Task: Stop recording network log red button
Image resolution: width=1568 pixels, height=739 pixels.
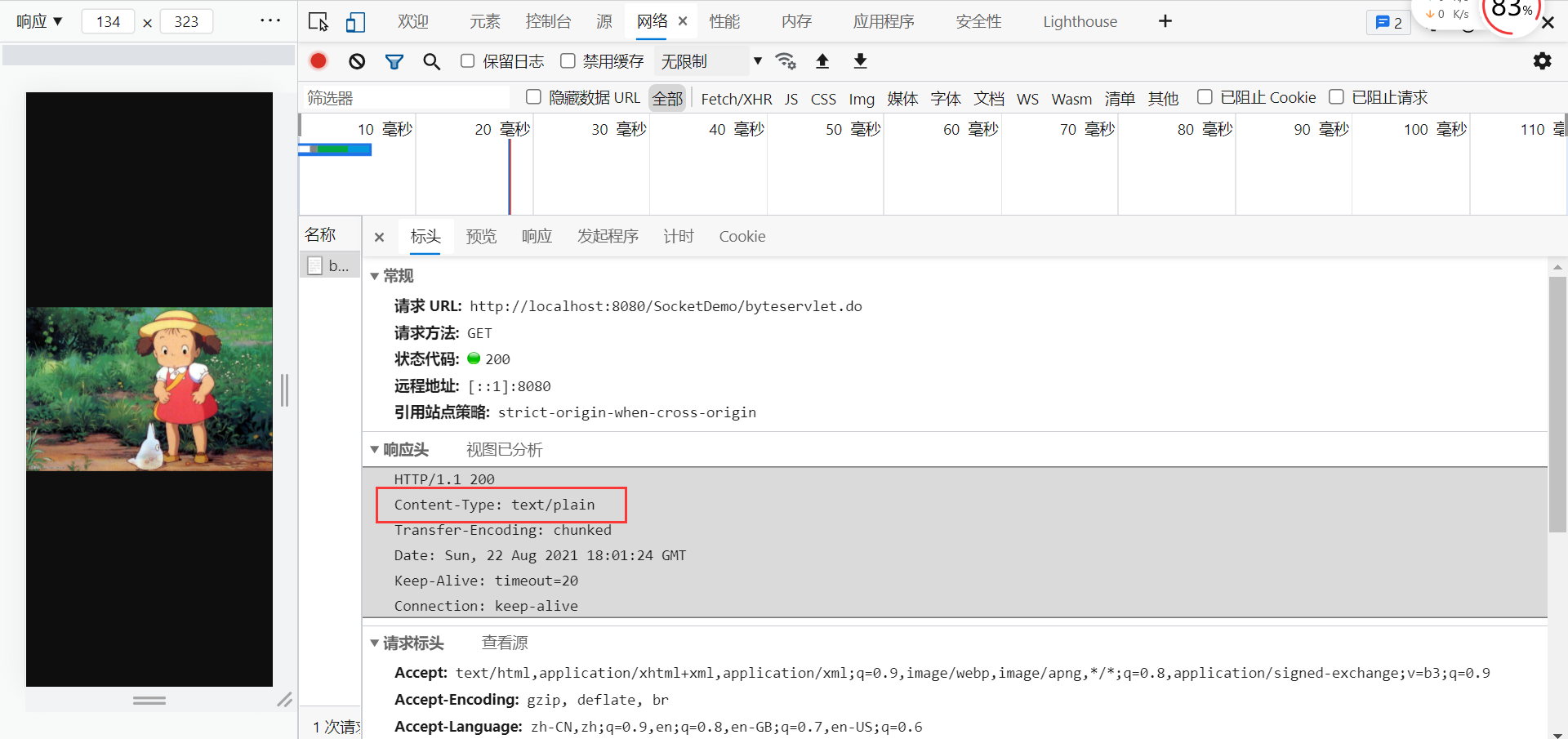Action: [x=318, y=61]
